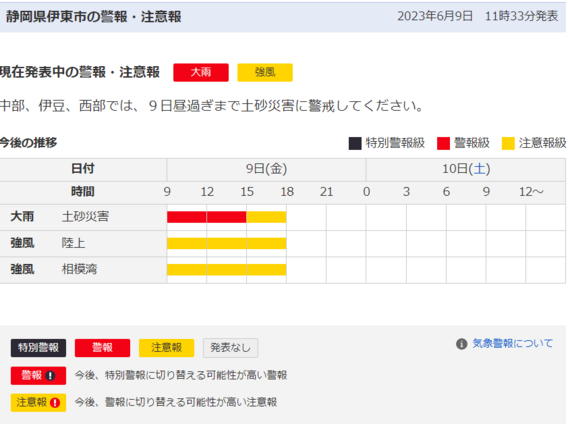This screenshot has width=568, height=424.
Task: Click red bar for 土砂災害 at 9–12
Action: [187, 217]
